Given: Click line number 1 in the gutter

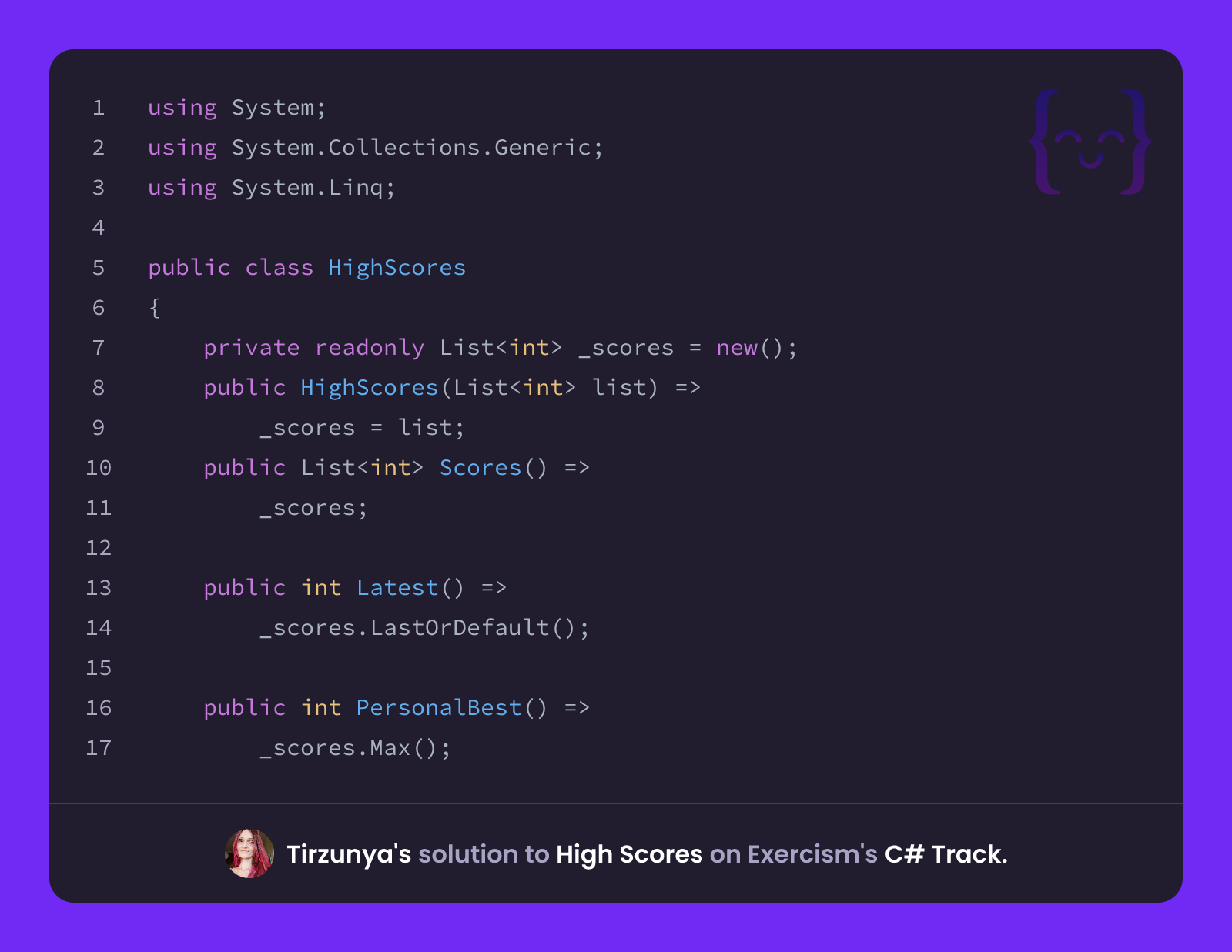Looking at the screenshot, I should pos(99,108).
